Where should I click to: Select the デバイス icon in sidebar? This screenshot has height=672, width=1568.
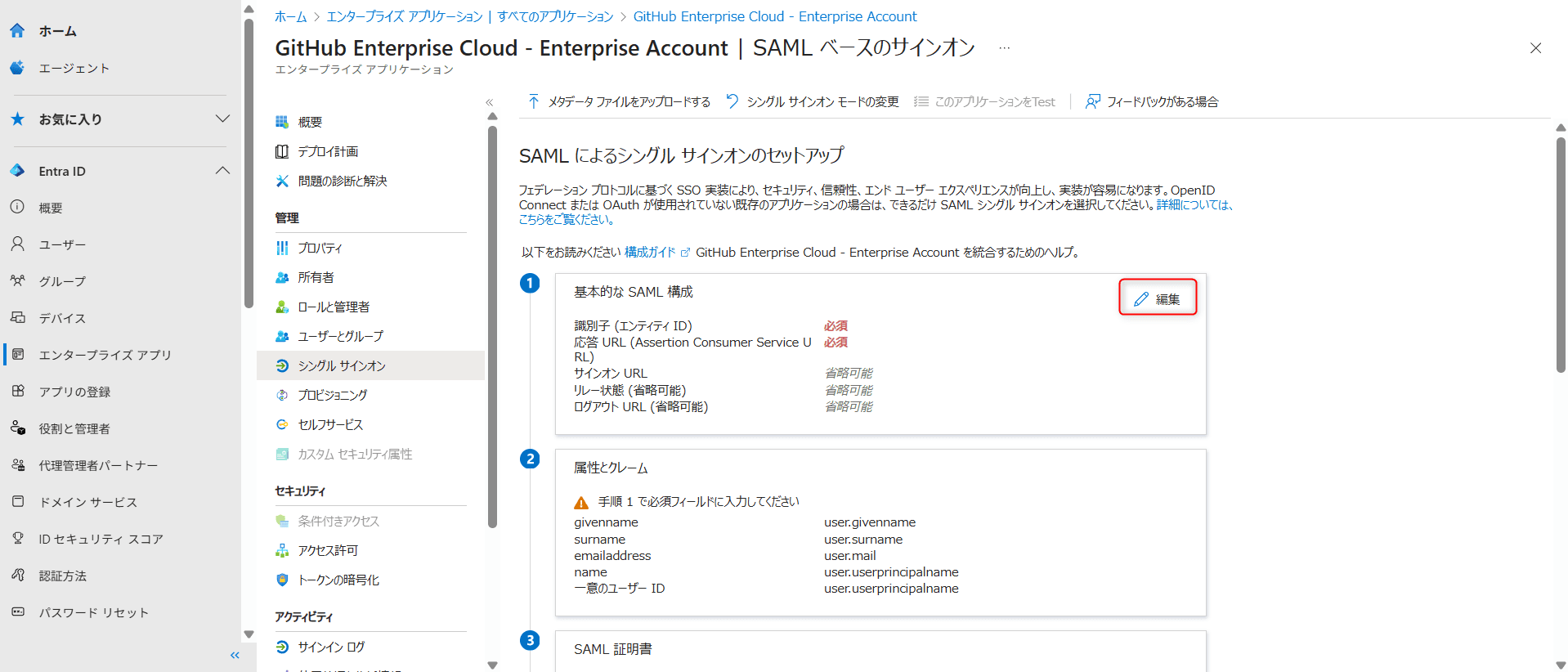(17, 317)
